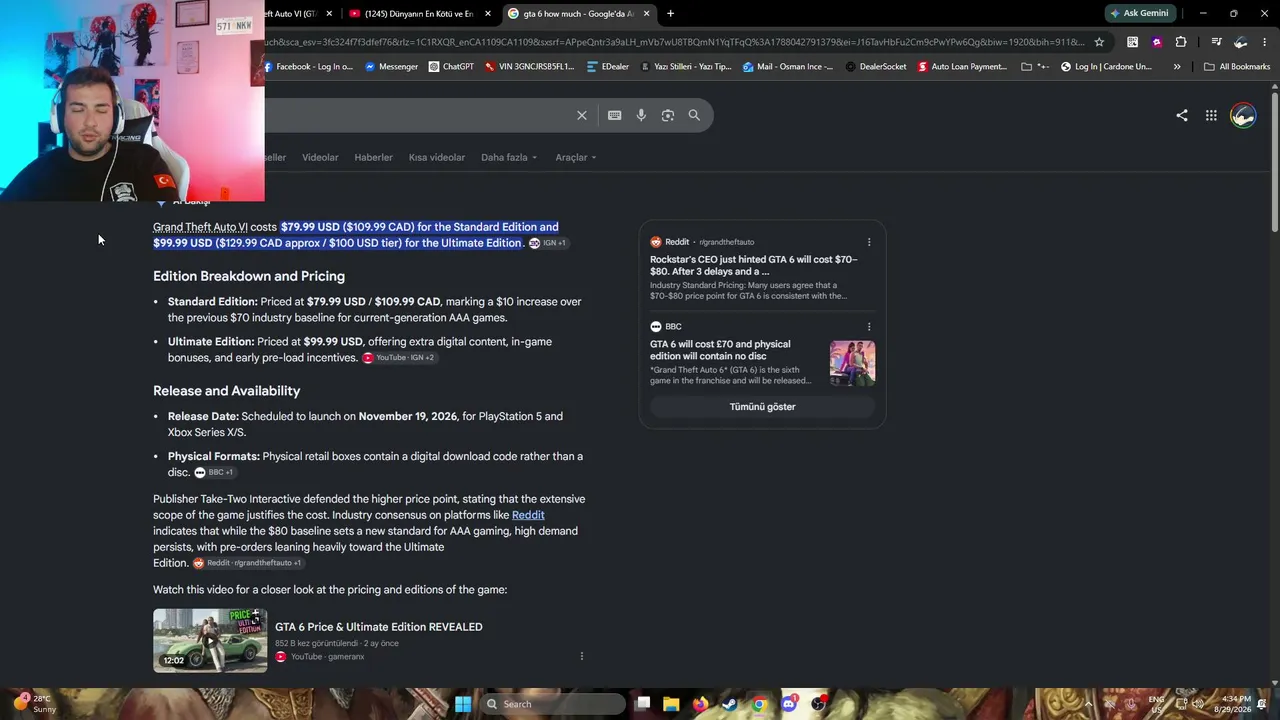Close the gta 6 how much tab
Screen dimensions: 1280x720
[x=646, y=13]
